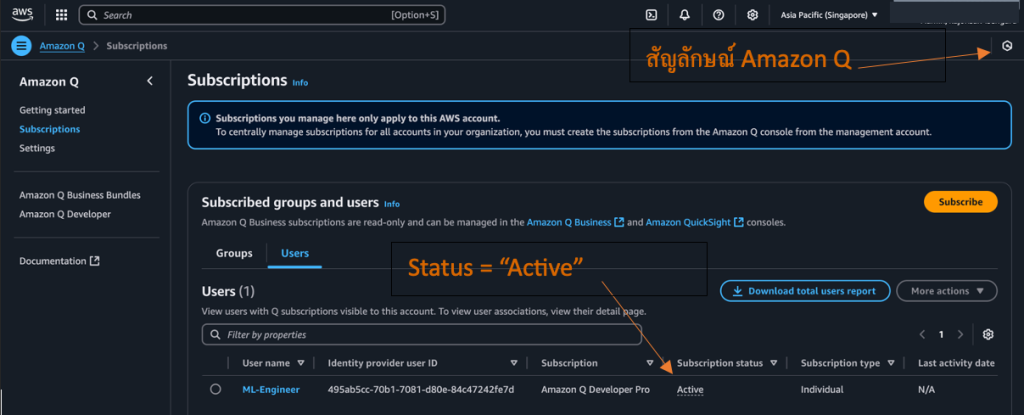
Task: Open Amazon Q Business Bundles in sidebar
Action: [x=80, y=195]
